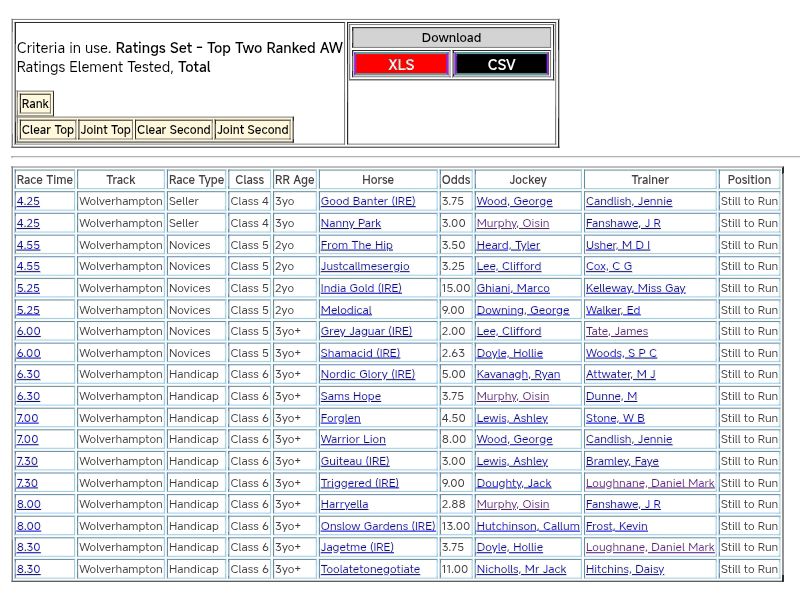The height and width of the screenshot is (594, 800).
Task: View jockey Heard, Tyler
Action: (x=508, y=245)
